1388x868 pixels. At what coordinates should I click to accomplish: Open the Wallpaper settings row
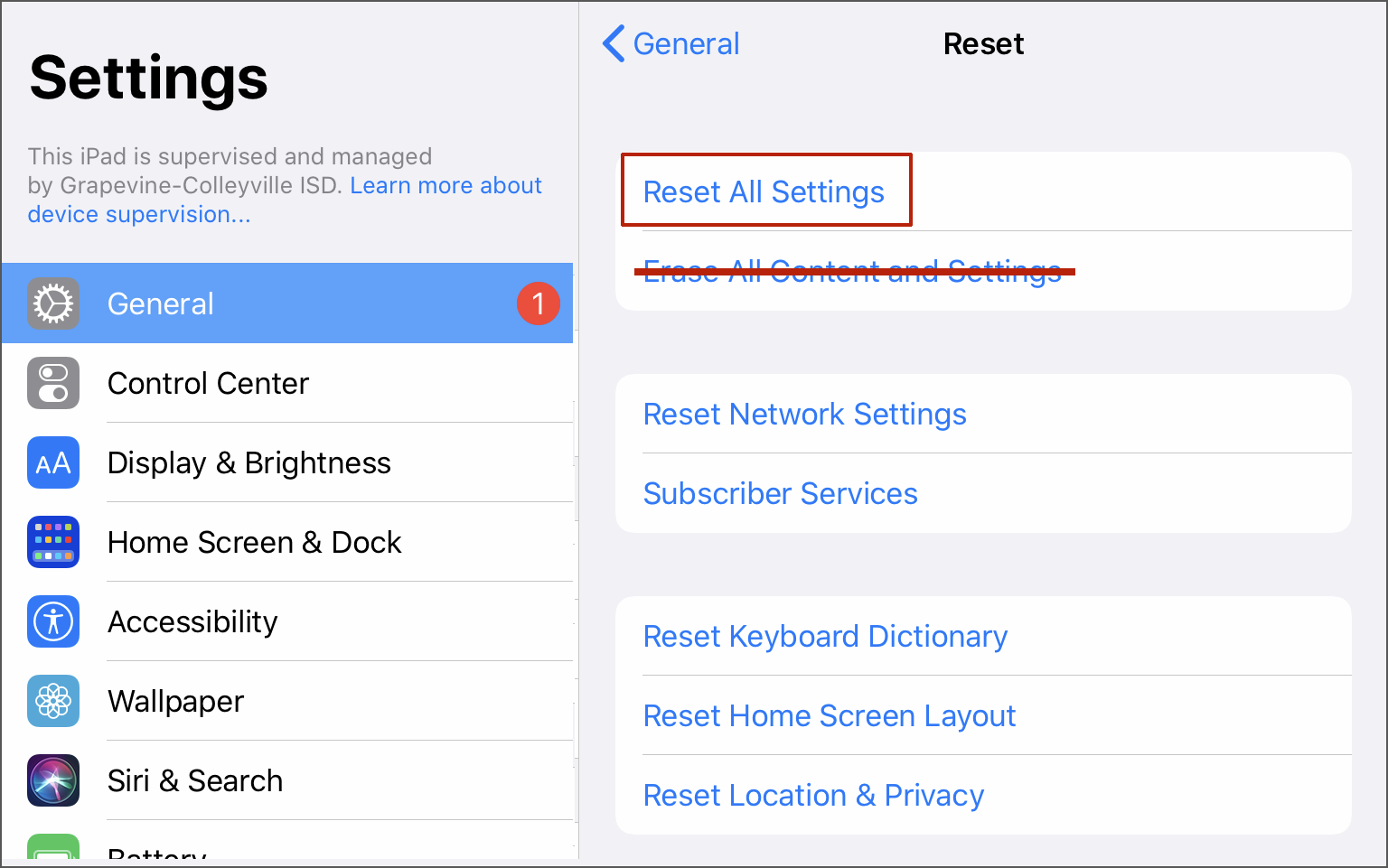click(175, 701)
